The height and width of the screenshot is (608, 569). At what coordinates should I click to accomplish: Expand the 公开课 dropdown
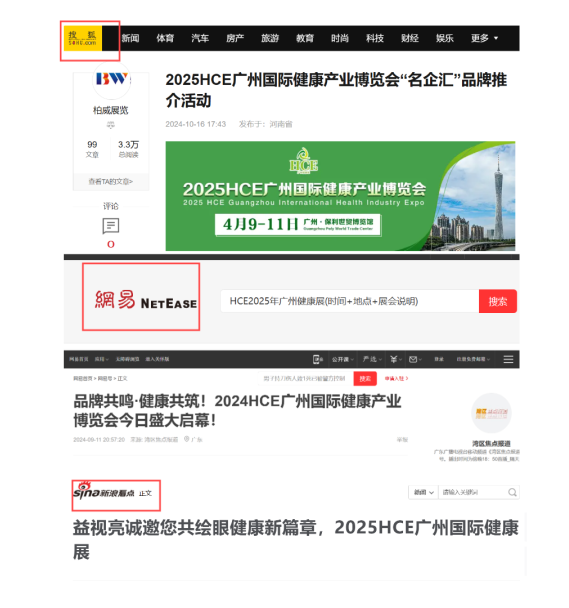click(342, 359)
